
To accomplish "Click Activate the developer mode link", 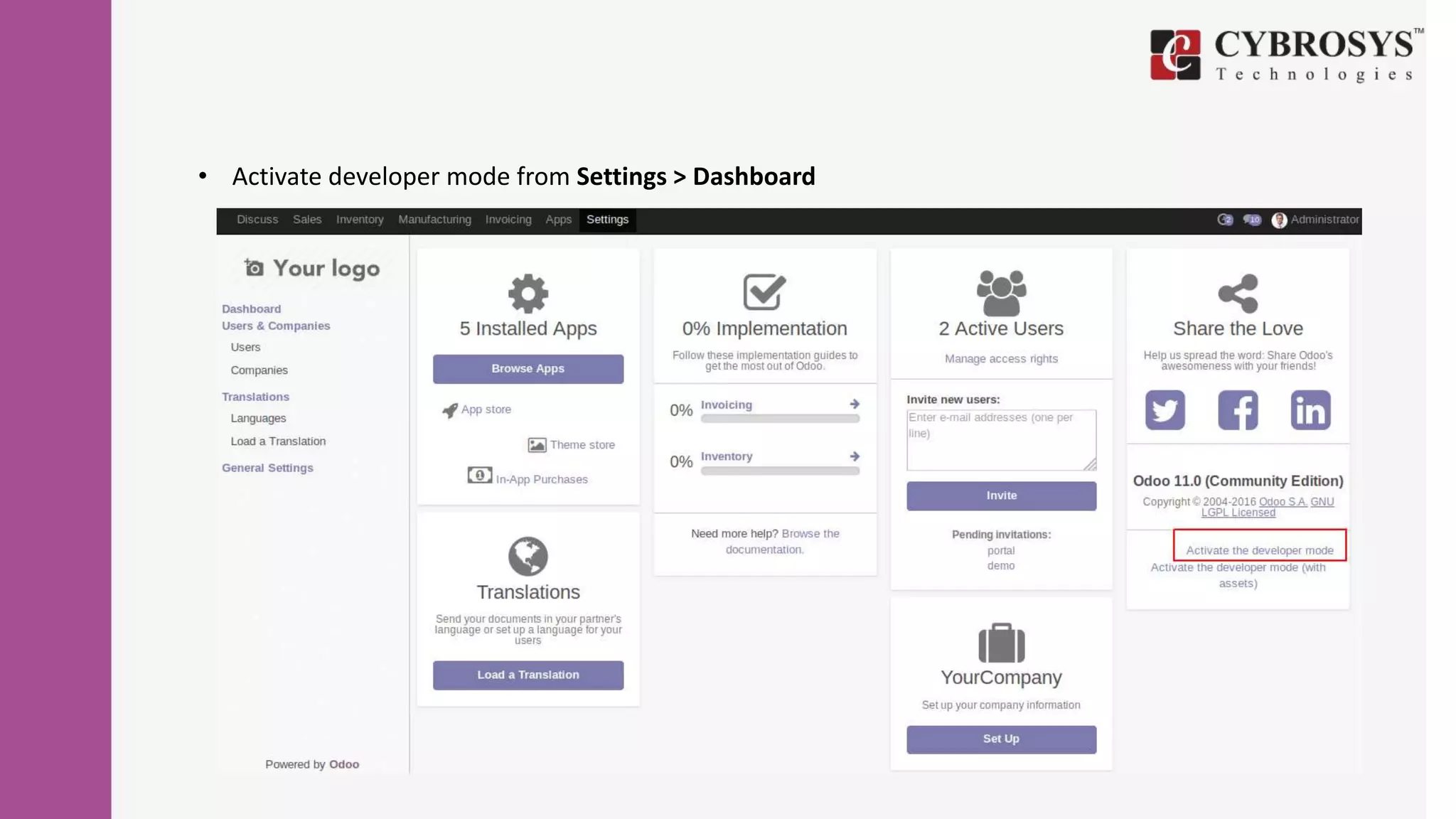I will coord(1259,550).
